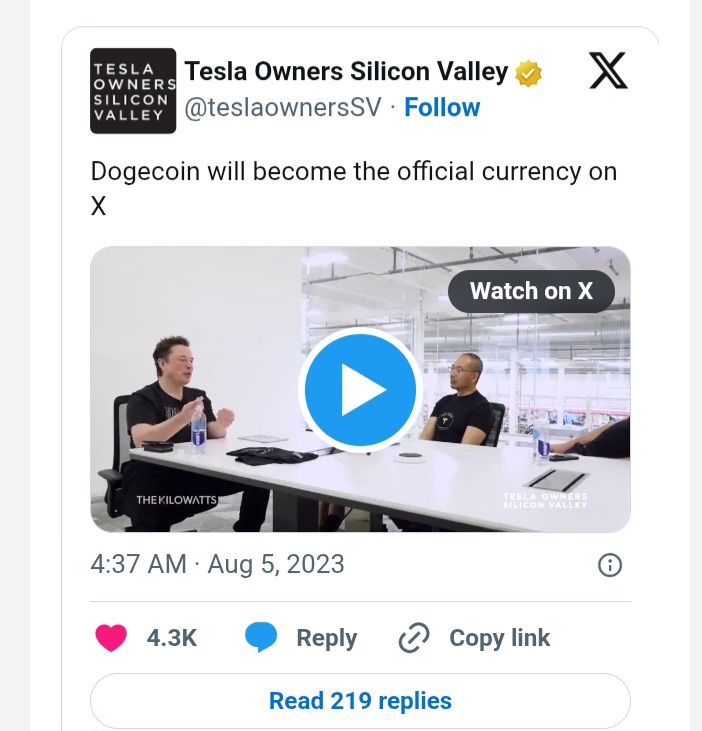
Task: Follow the teslaownersSV account
Action: coord(442,107)
